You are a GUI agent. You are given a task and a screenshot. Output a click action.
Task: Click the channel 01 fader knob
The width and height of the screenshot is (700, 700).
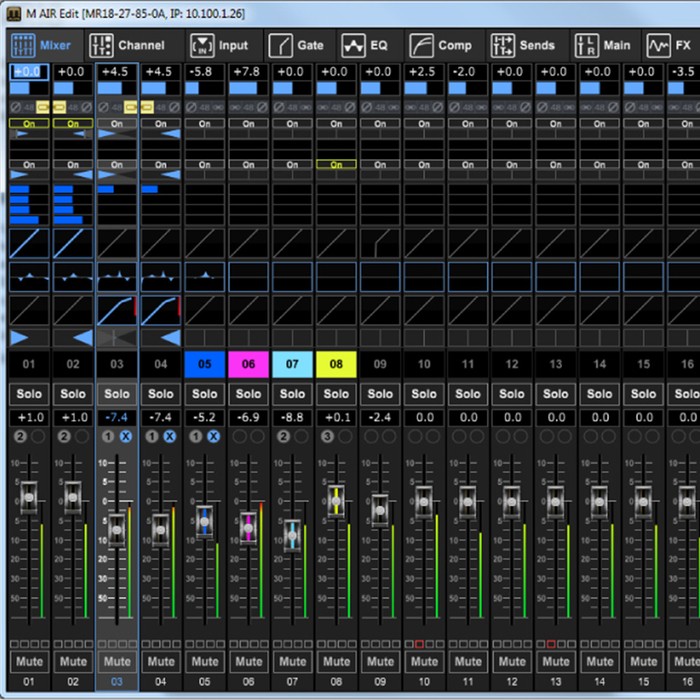[29, 497]
